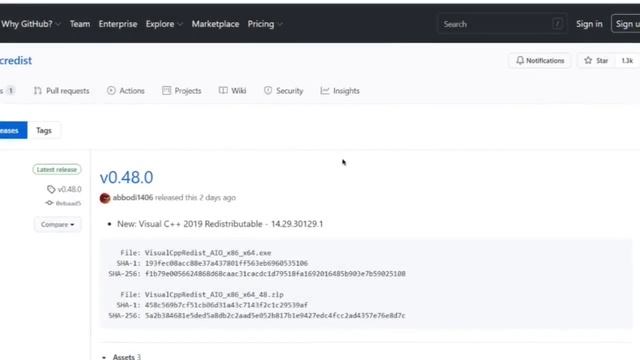View the 1.3k stargazers count
This screenshot has width=640, height=360.
627,60
